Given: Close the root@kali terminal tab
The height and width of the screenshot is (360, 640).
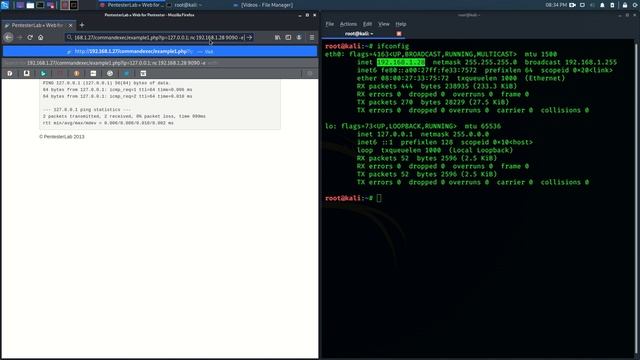Looking at the screenshot, I should [399, 33].
